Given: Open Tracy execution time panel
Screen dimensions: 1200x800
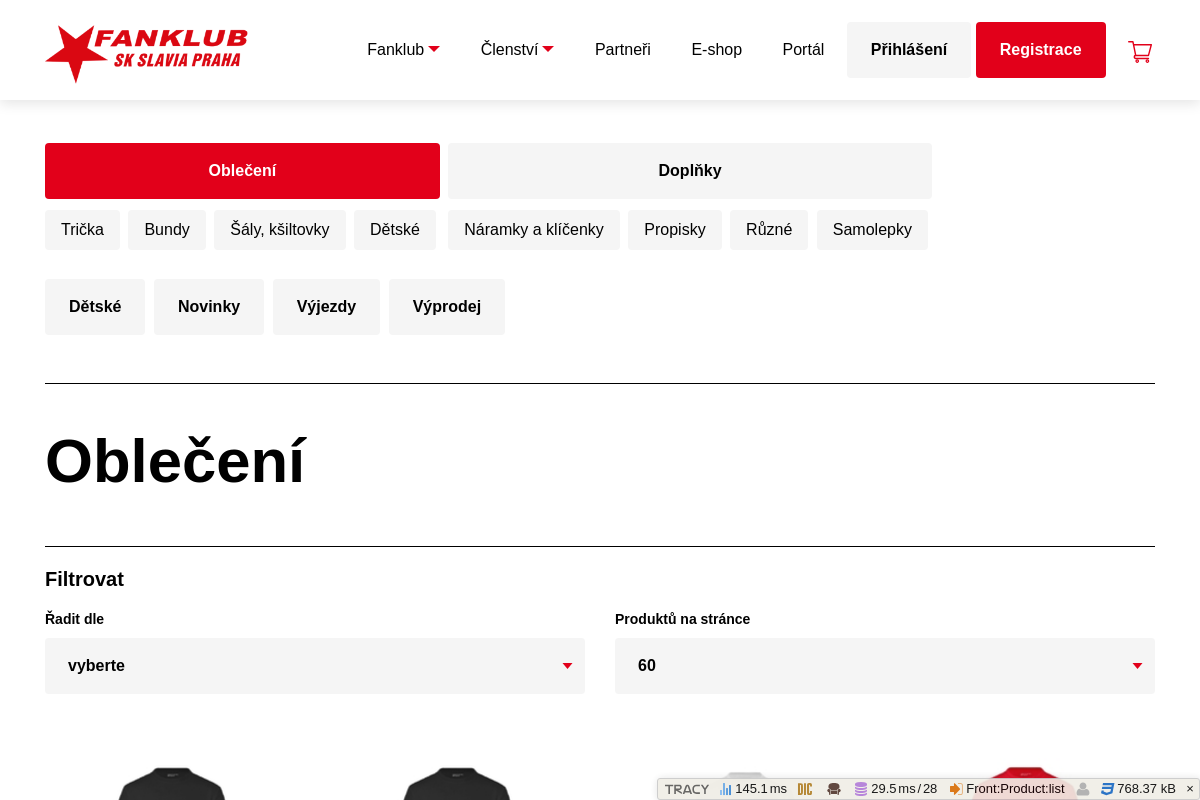Looking at the screenshot, I should [x=753, y=789].
